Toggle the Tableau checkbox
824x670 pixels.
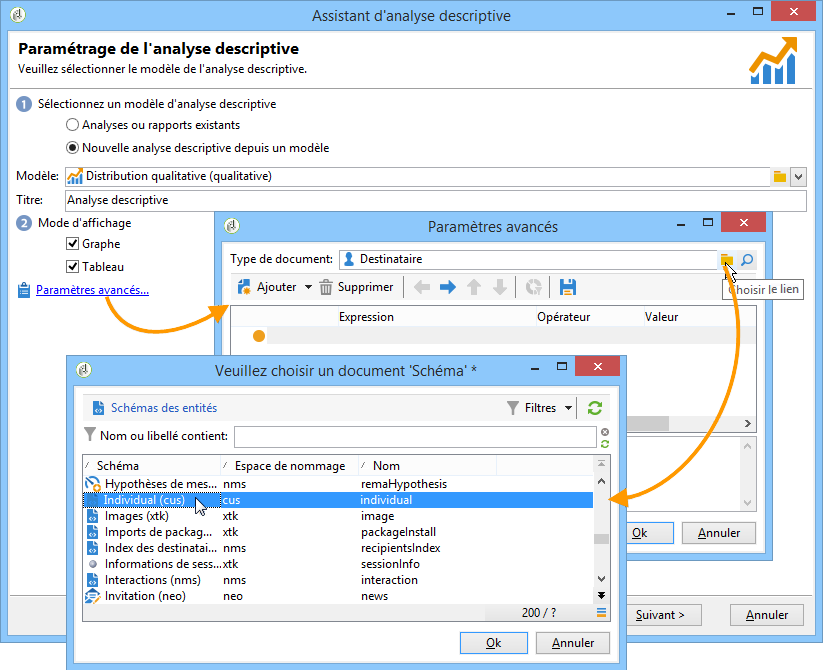(73, 267)
